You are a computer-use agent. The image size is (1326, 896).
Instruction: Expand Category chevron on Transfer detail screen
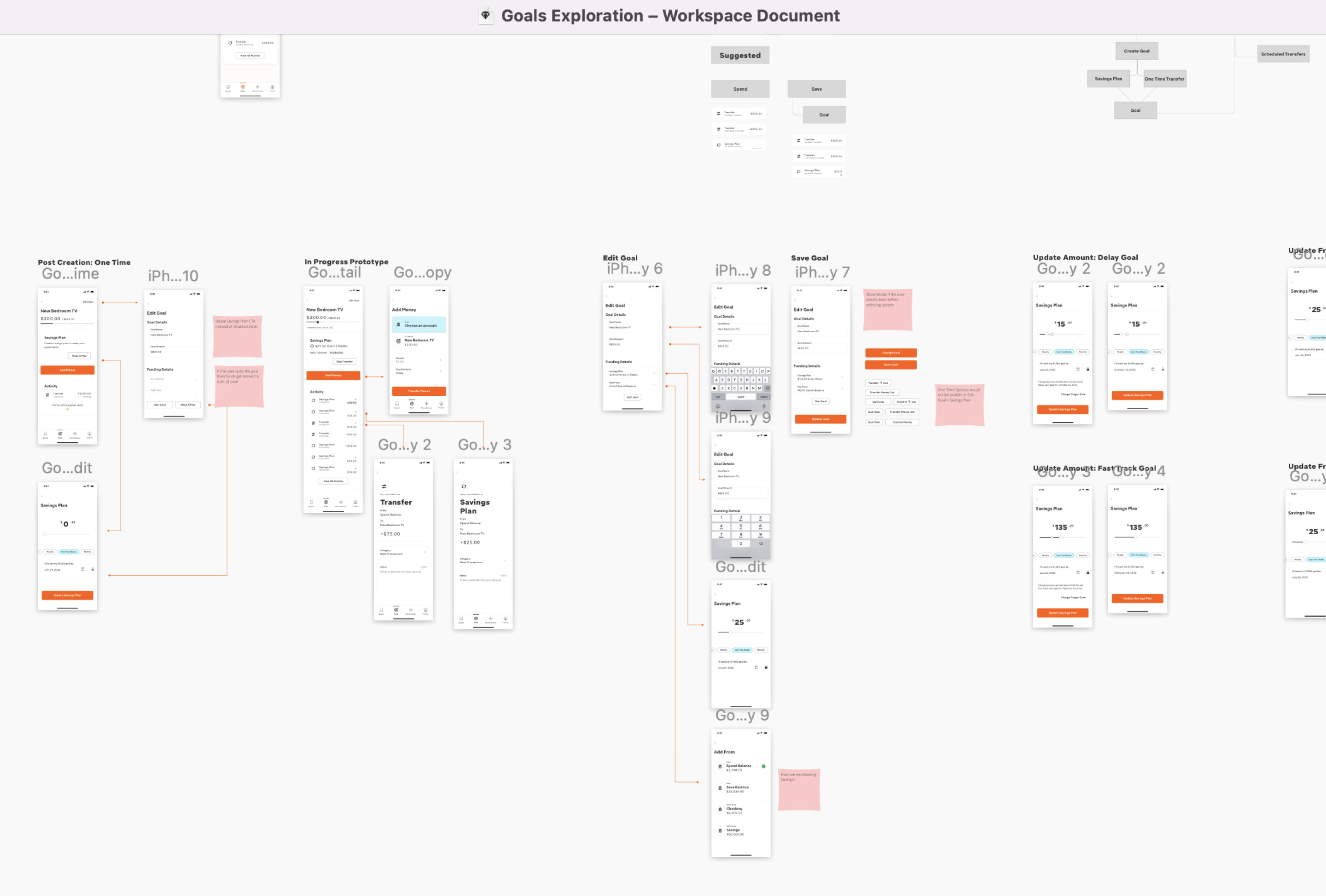tap(425, 552)
